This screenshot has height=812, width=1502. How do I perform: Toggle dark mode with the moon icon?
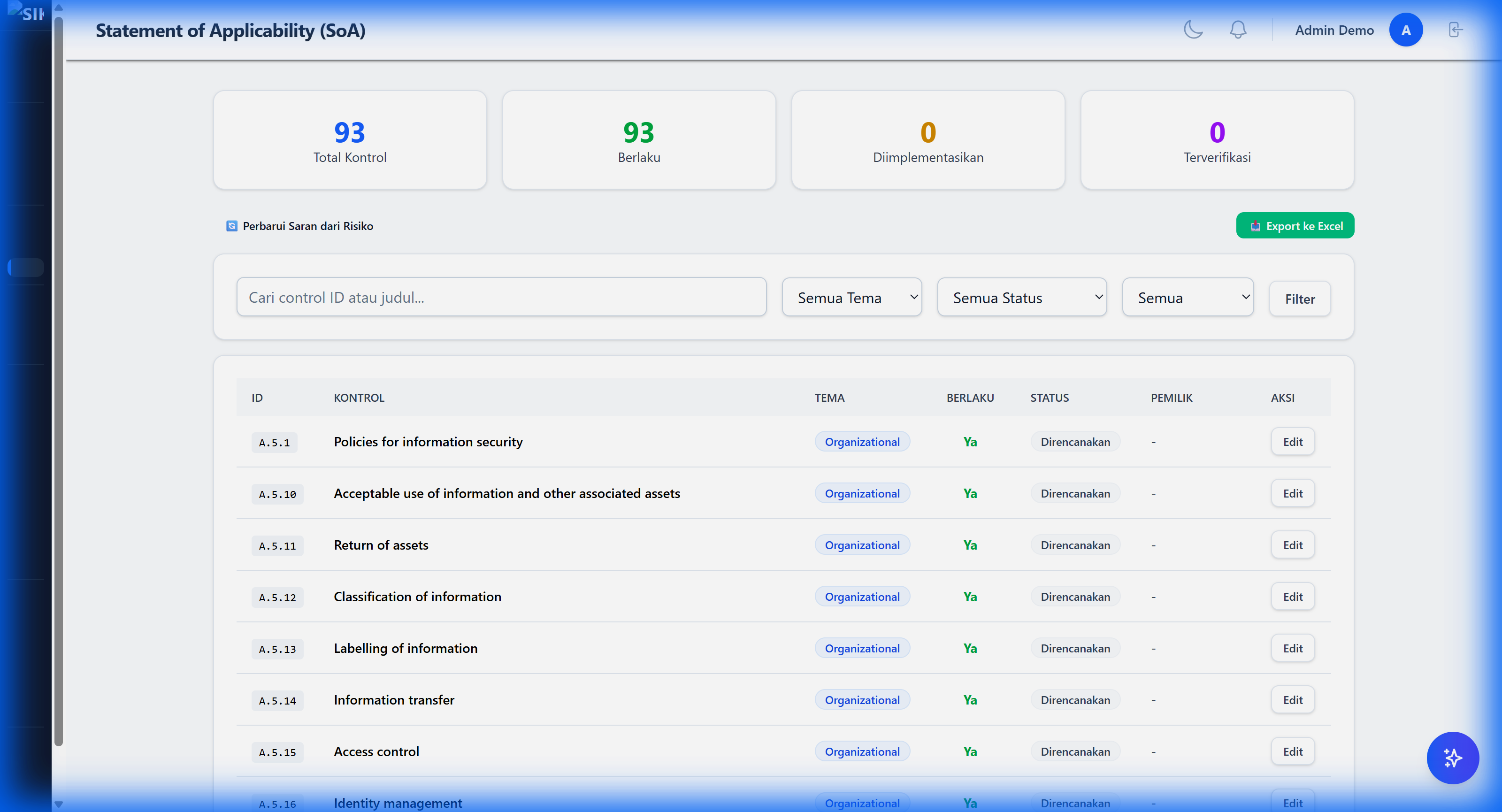tap(1193, 29)
